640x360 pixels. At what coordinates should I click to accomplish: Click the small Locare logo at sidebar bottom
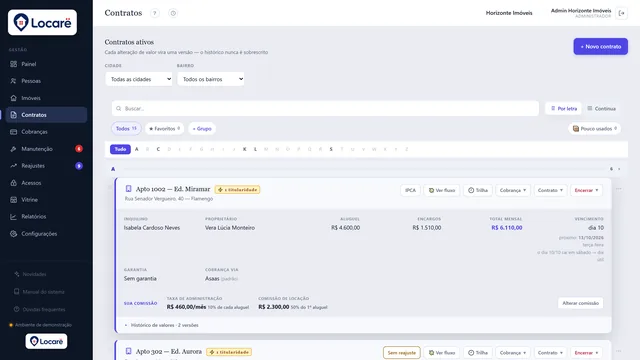pyautogui.click(x=46, y=341)
